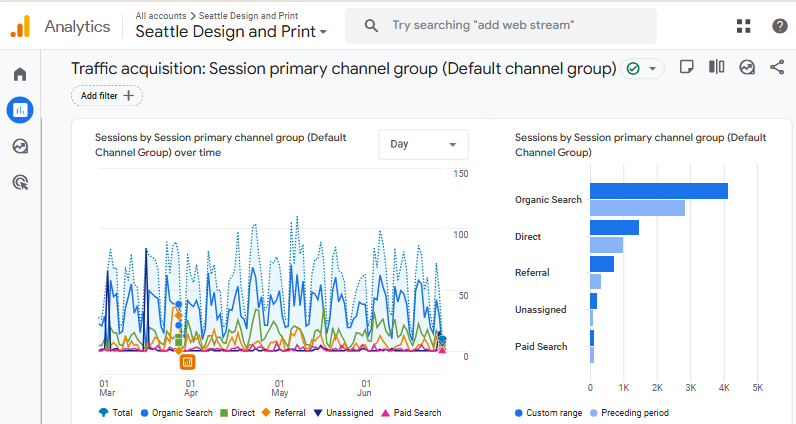Share this report icon
The width and height of the screenshot is (796, 424).
(x=777, y=67)
